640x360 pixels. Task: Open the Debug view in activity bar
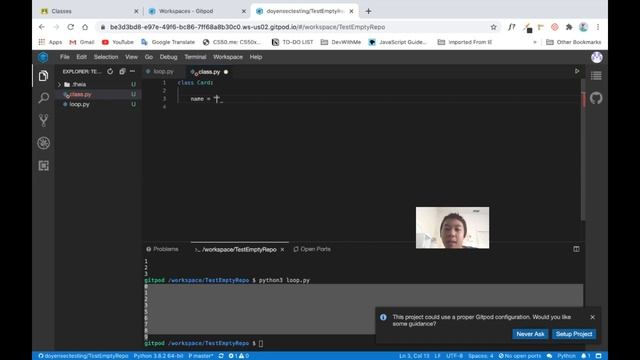(x=43, y=143)
